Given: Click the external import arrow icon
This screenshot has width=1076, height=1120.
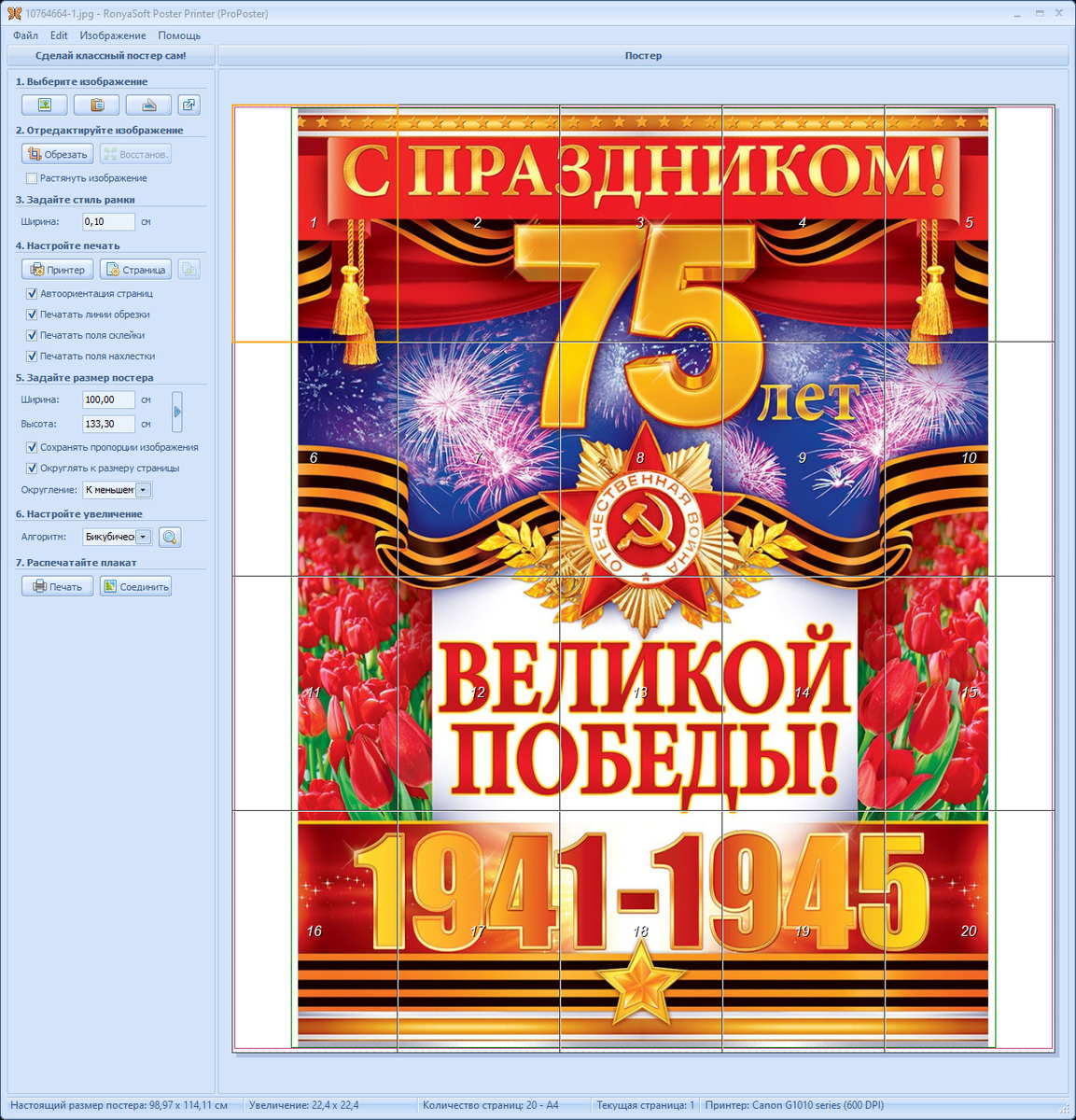Looking at the screenshot, I should [189, 105].
